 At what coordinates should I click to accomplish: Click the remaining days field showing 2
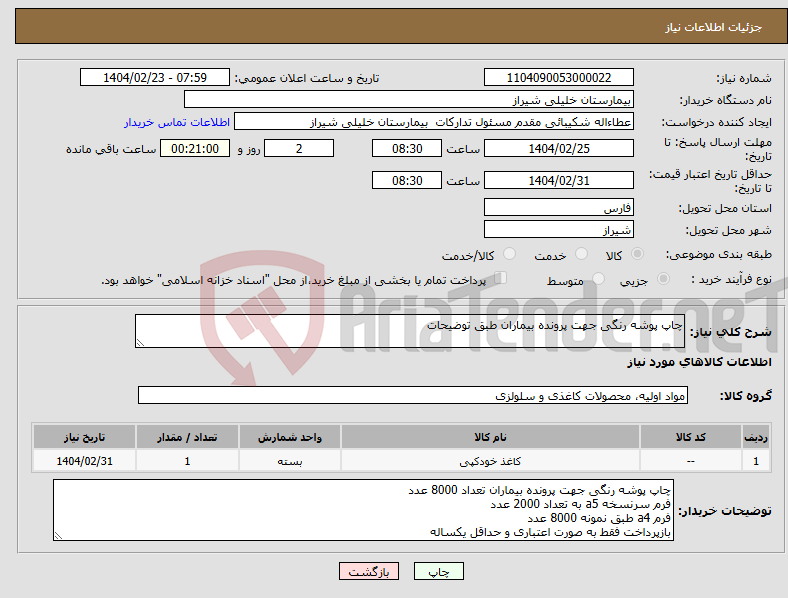coord(299,148)
